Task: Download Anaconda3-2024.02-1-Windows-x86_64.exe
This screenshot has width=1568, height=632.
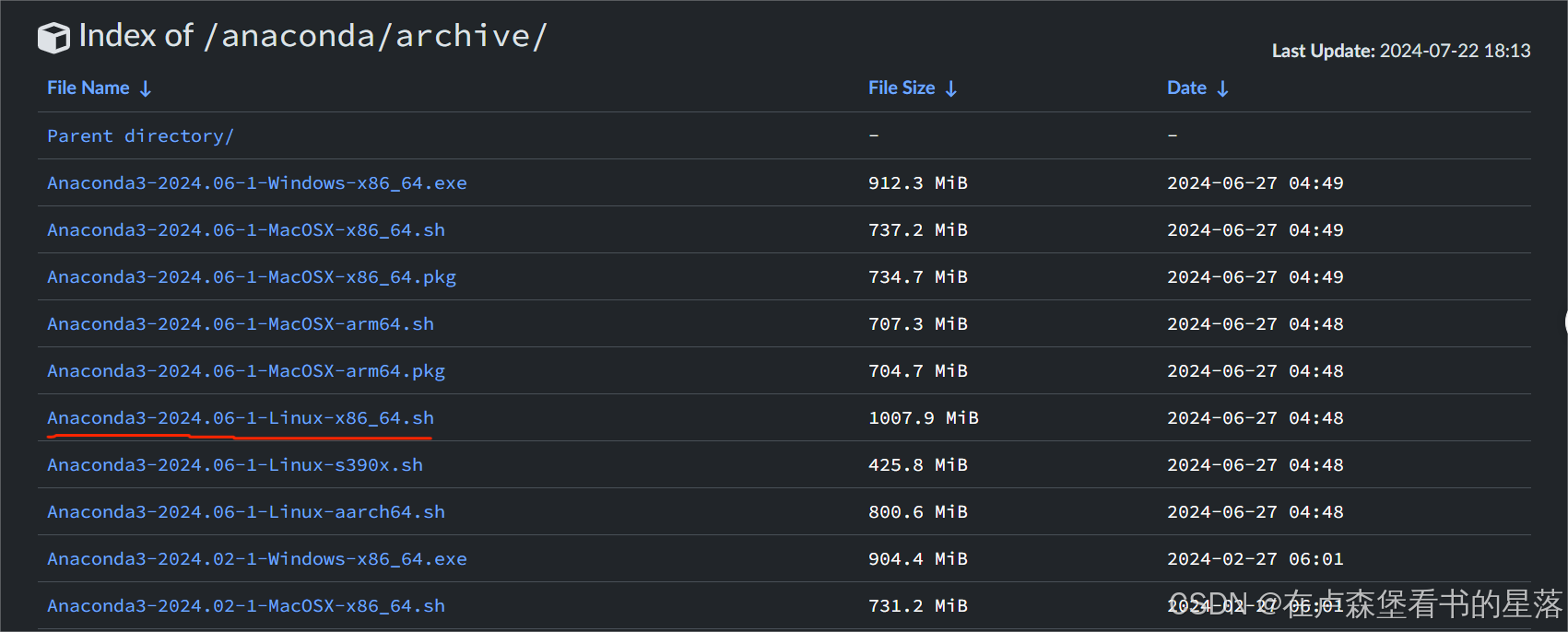Action: [x=257, y=558]
